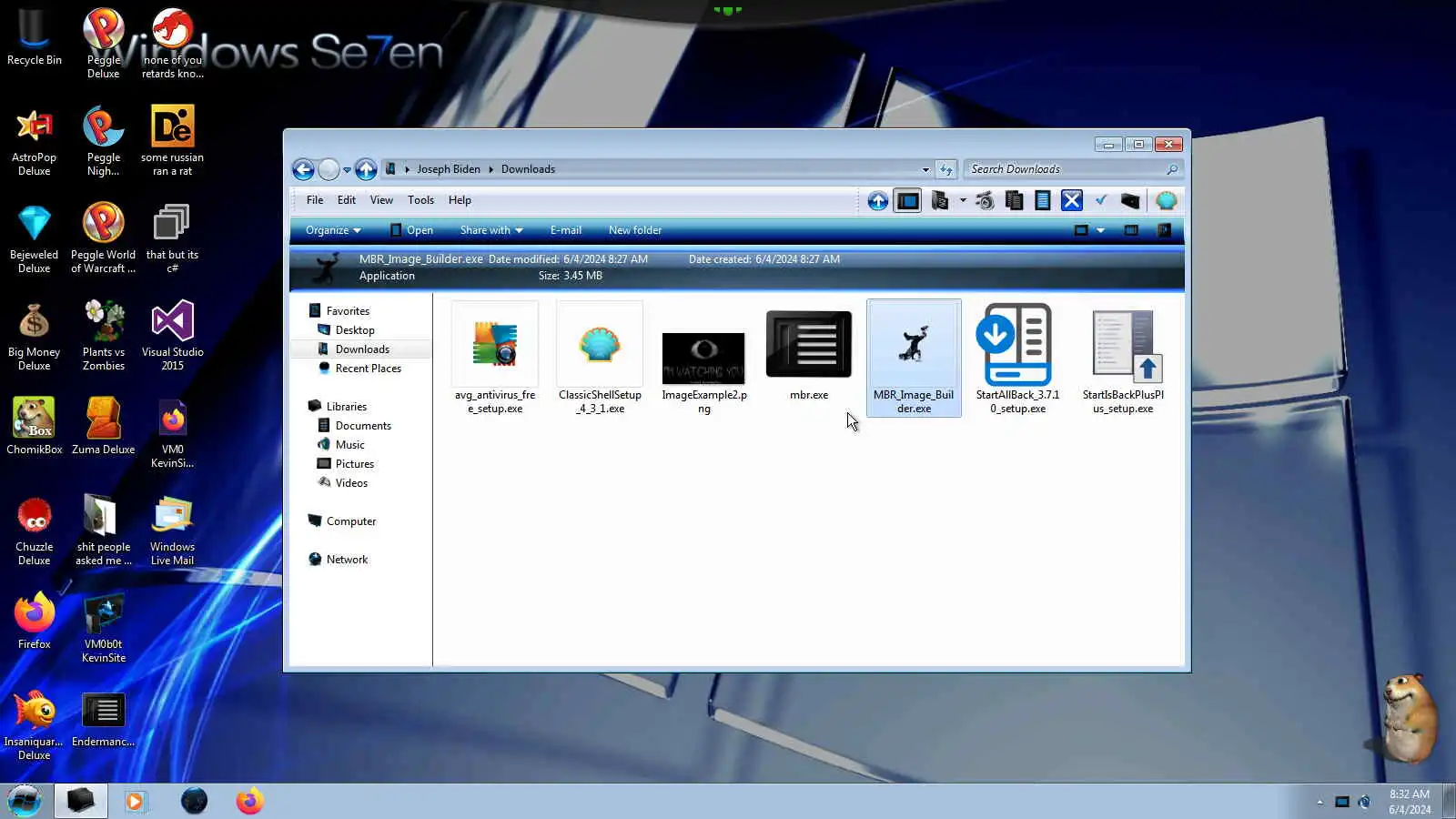Select the MBR_Image_Builder.exe file
This screenshot has height=819, width=1456.
tap(914, 359)
